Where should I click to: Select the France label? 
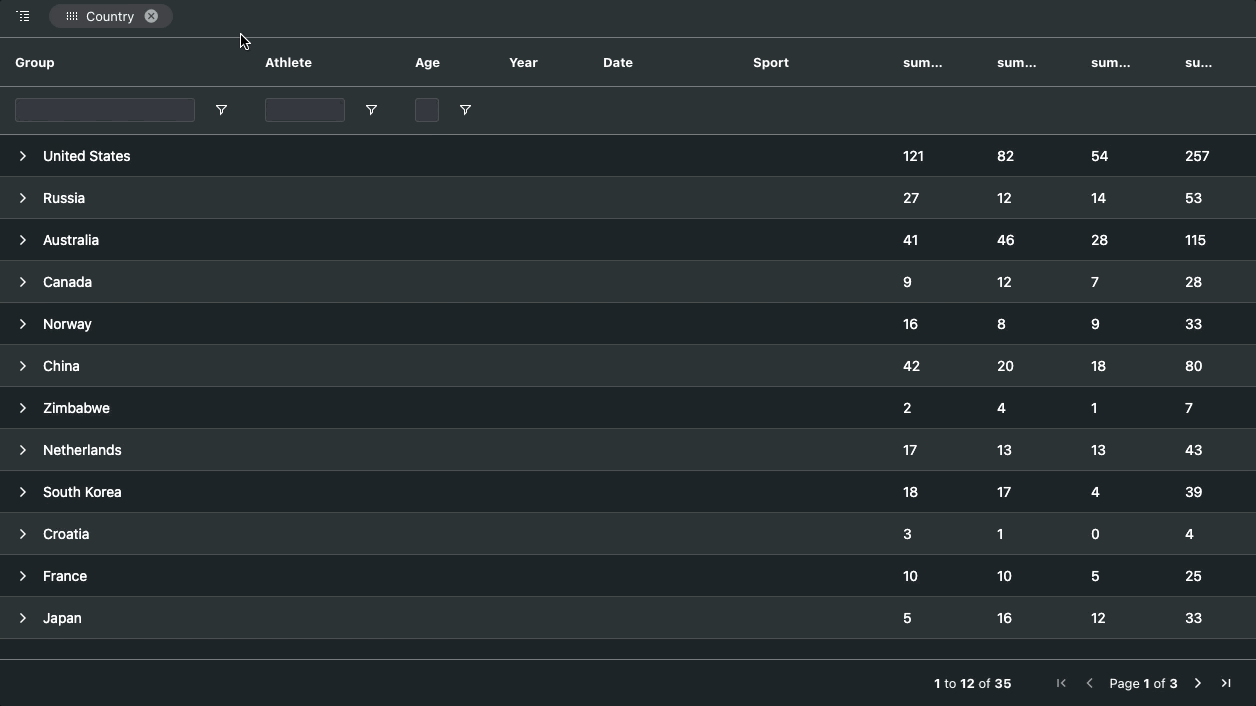[65, 576]
